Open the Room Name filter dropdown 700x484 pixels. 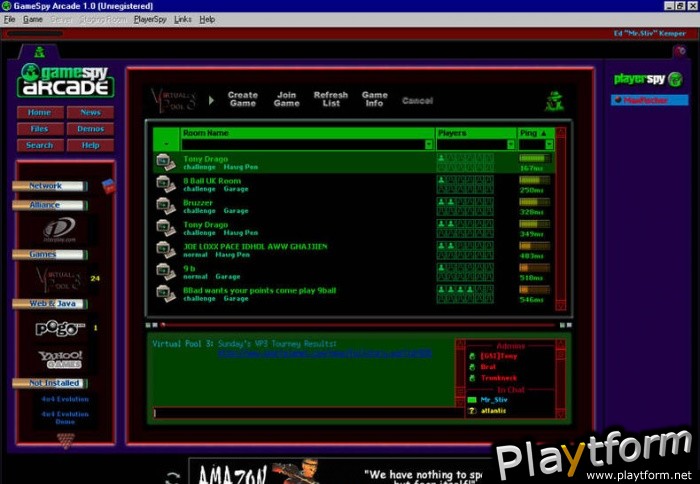[429, 145]
